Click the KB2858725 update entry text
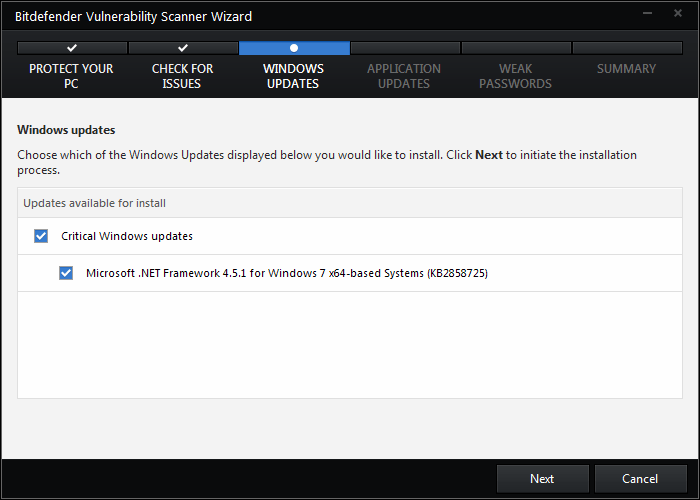700x500 pixels. pyautogui.click(x=287, y=273)
